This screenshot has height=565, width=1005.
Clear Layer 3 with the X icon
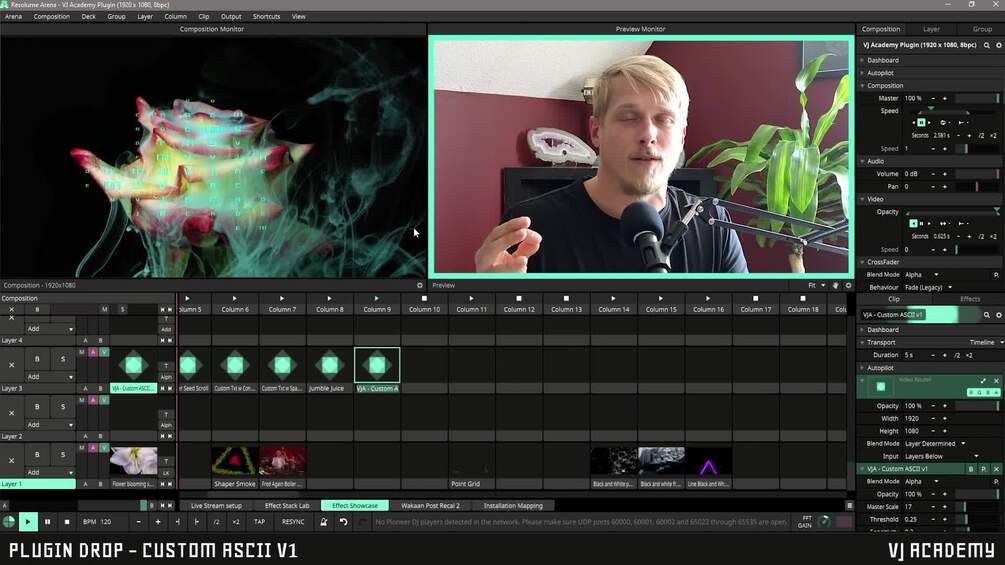[x=12, y=365]
